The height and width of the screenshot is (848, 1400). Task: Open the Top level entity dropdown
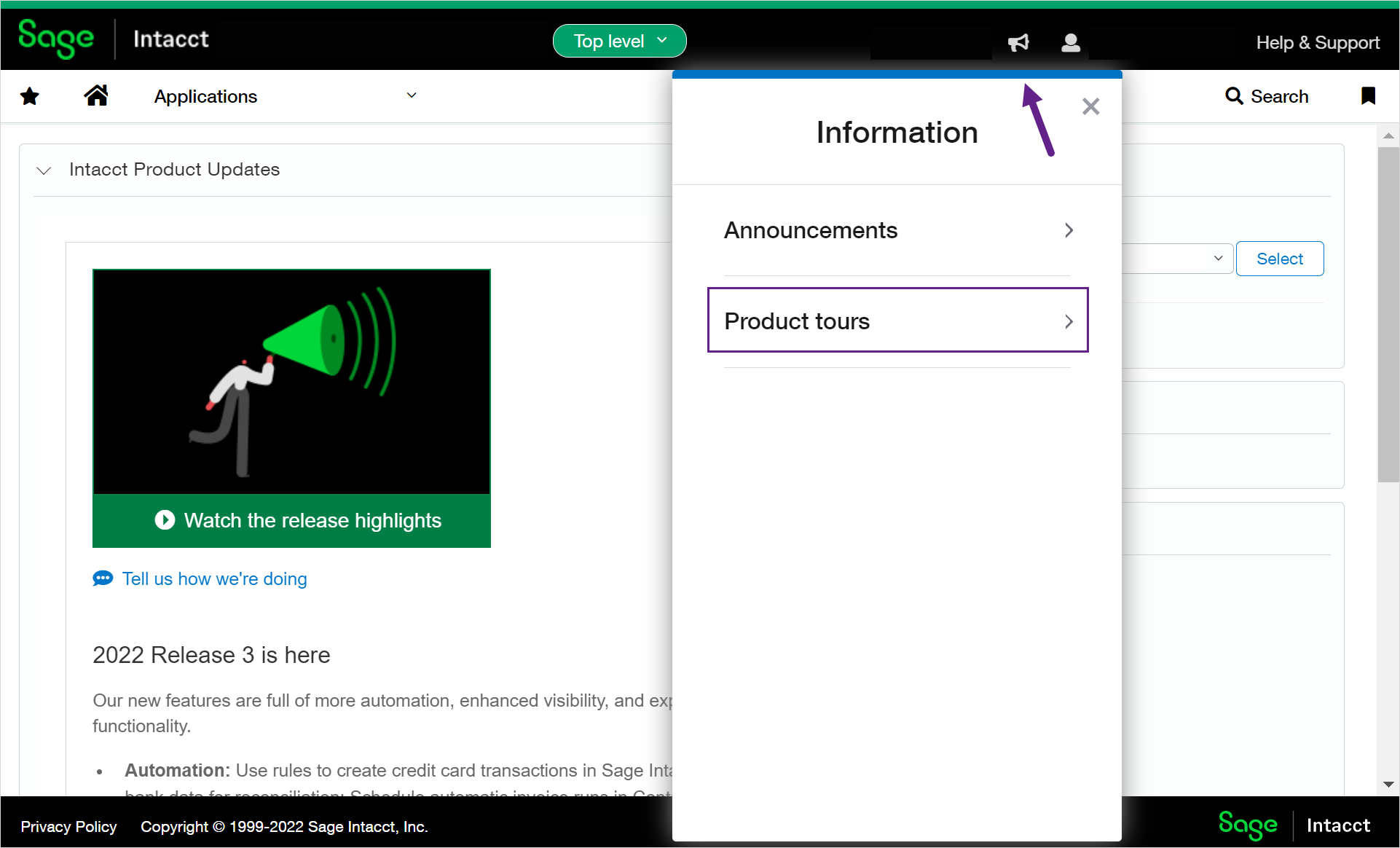(x=619, y=41)
